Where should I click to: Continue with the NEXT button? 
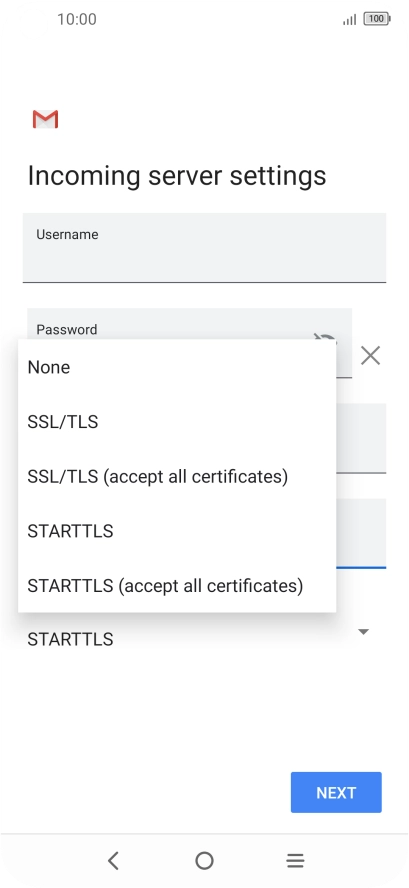[336, 792]
